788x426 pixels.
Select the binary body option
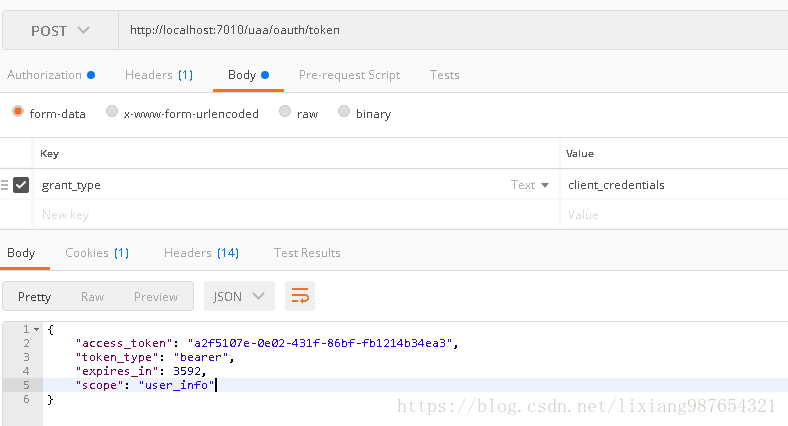(344, 111)
